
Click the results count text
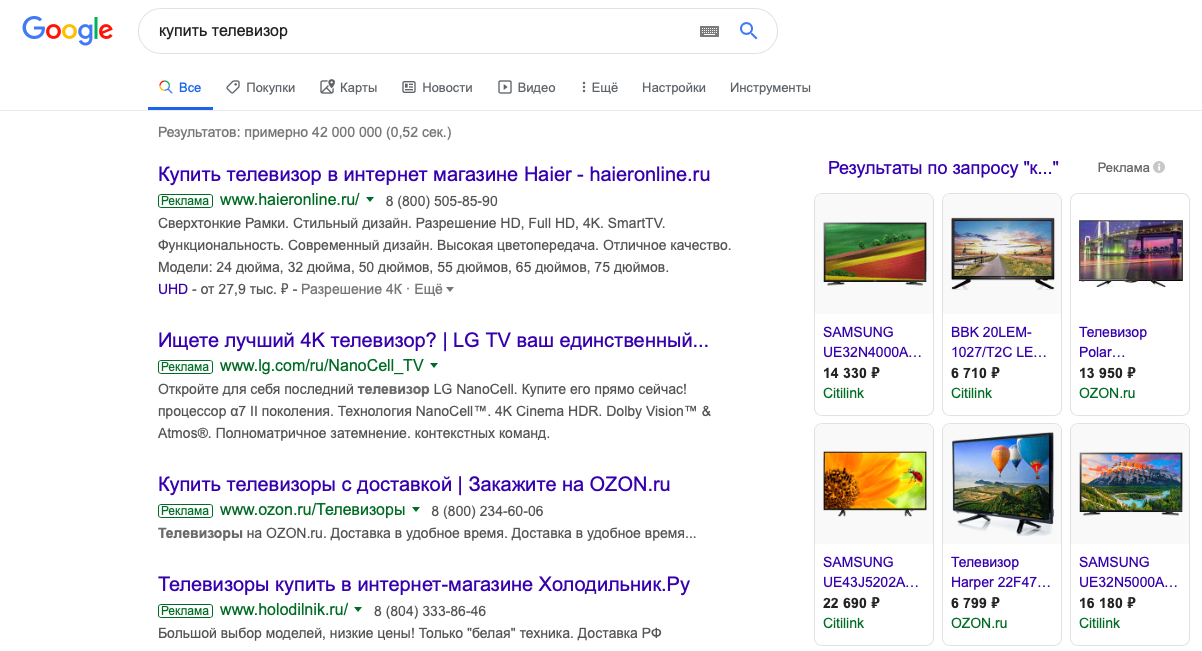coord(305,132)
